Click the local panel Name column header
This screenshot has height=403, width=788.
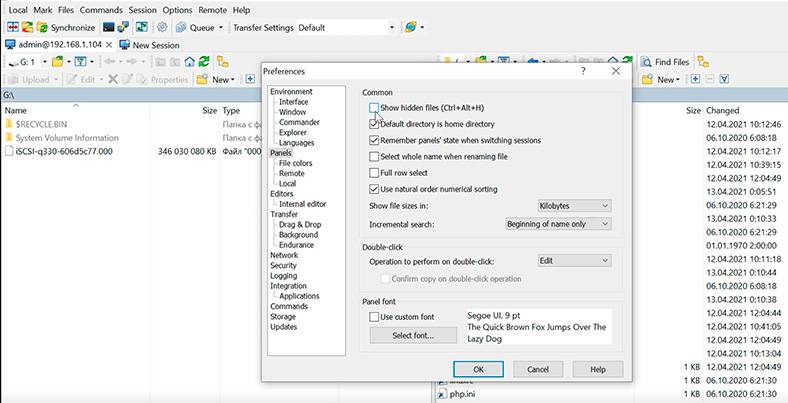15,111
